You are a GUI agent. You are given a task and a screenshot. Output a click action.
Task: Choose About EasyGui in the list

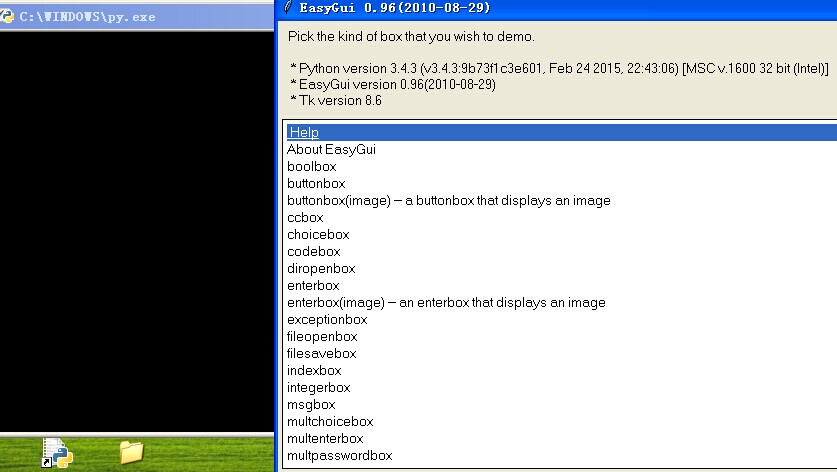point(331,149)
